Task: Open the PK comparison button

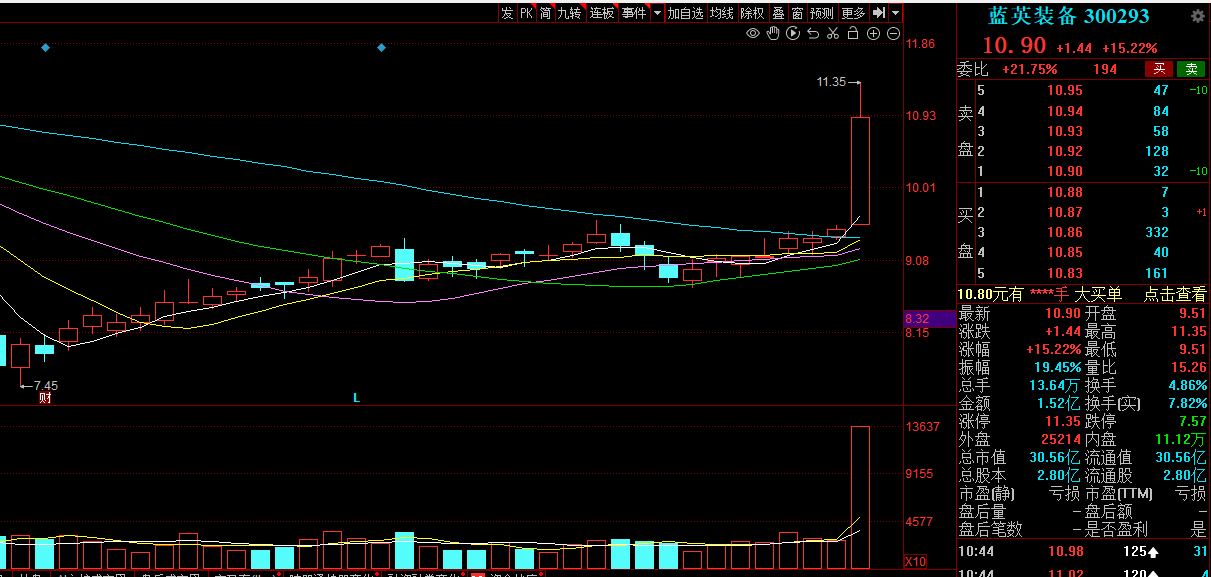Action: (x=526, y=13)
